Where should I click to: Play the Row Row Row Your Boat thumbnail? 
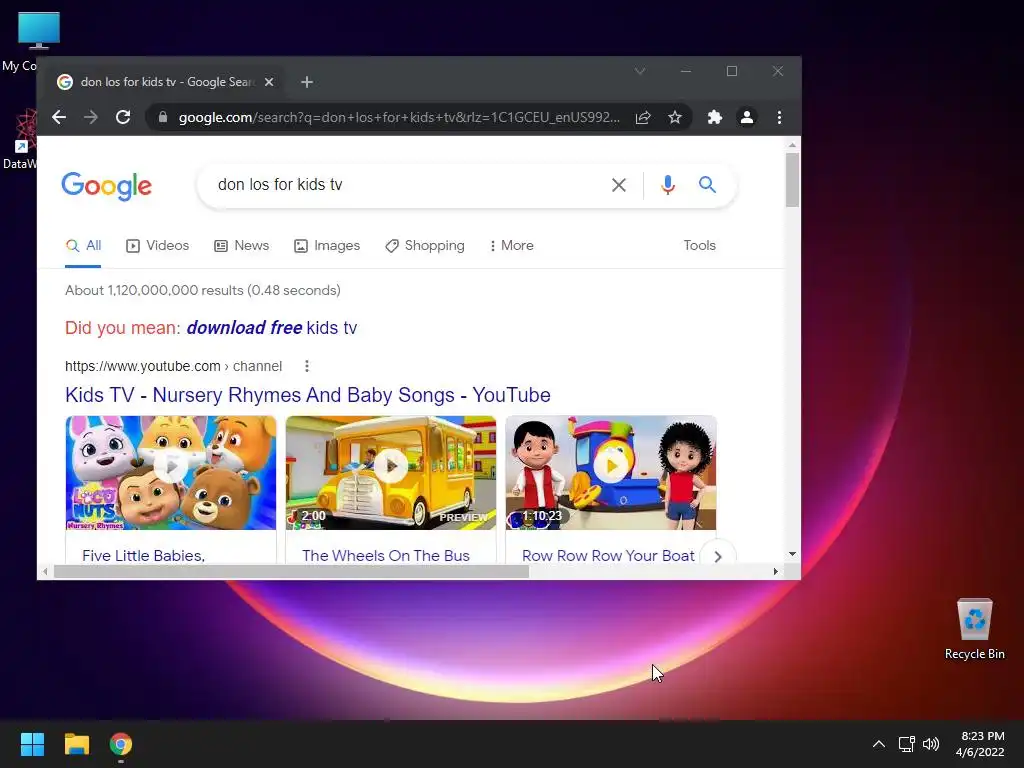(611, 473)
